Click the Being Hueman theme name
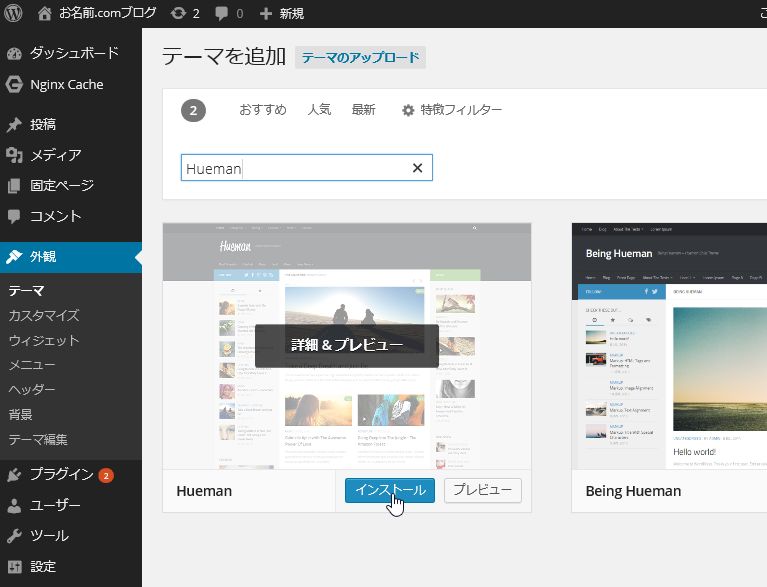The image size is (767, 587). (x=633, y=491)
